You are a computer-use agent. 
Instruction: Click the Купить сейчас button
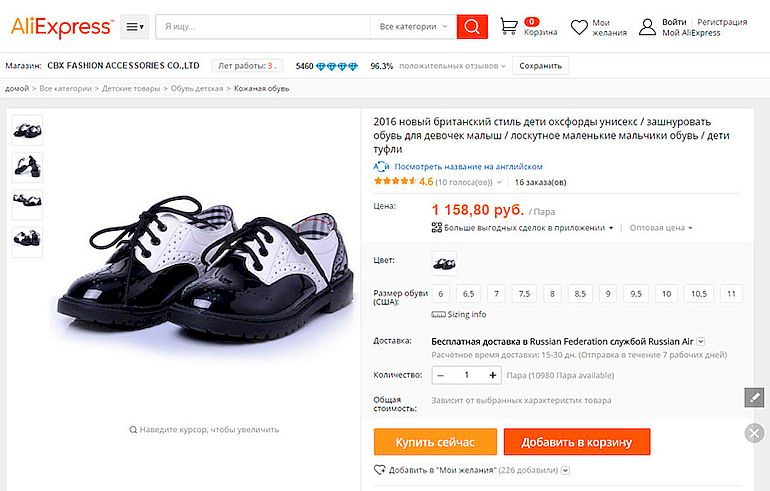coord(434,442)
